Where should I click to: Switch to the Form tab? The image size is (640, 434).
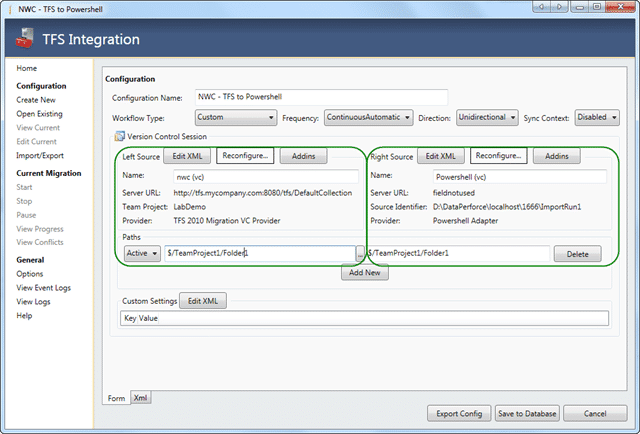coord(116,398)
